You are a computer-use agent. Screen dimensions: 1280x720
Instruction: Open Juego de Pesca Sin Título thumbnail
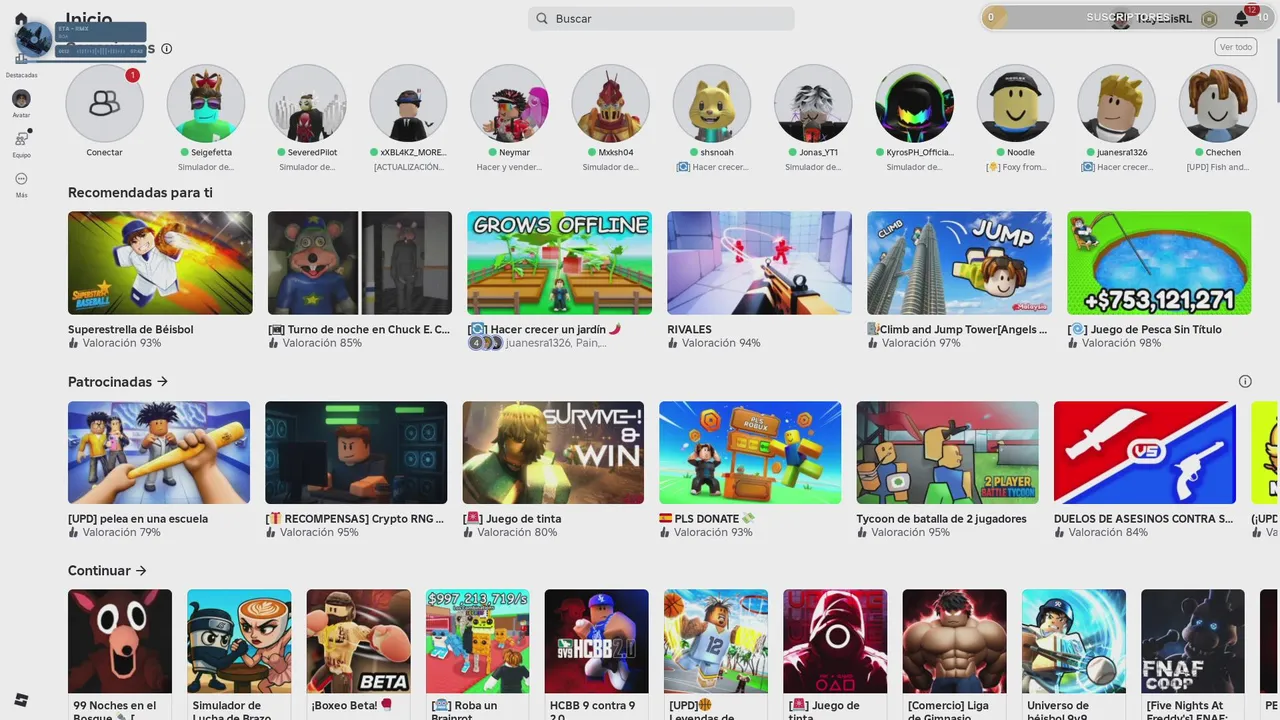click(1159, 263)
